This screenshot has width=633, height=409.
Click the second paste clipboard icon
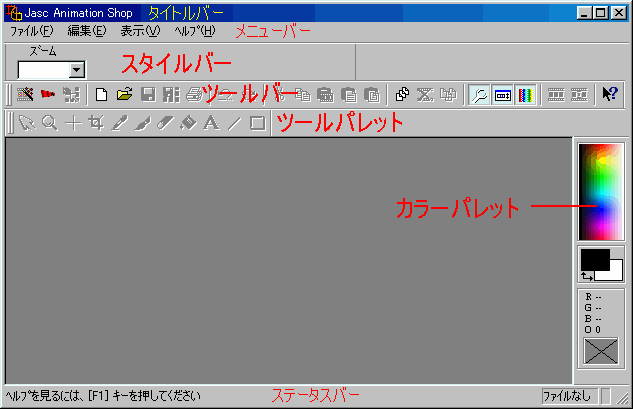[x=348, y=95]
